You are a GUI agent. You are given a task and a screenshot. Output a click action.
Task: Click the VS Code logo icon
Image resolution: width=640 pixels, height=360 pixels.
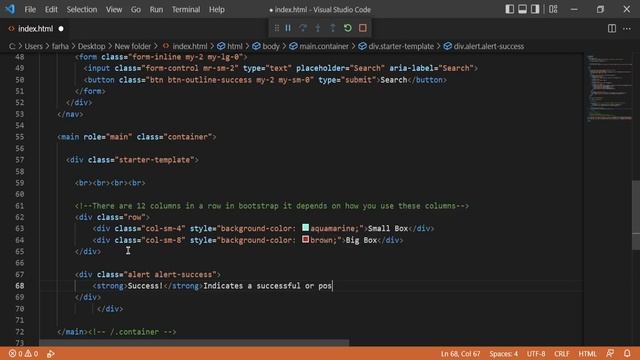click(10, 9)
